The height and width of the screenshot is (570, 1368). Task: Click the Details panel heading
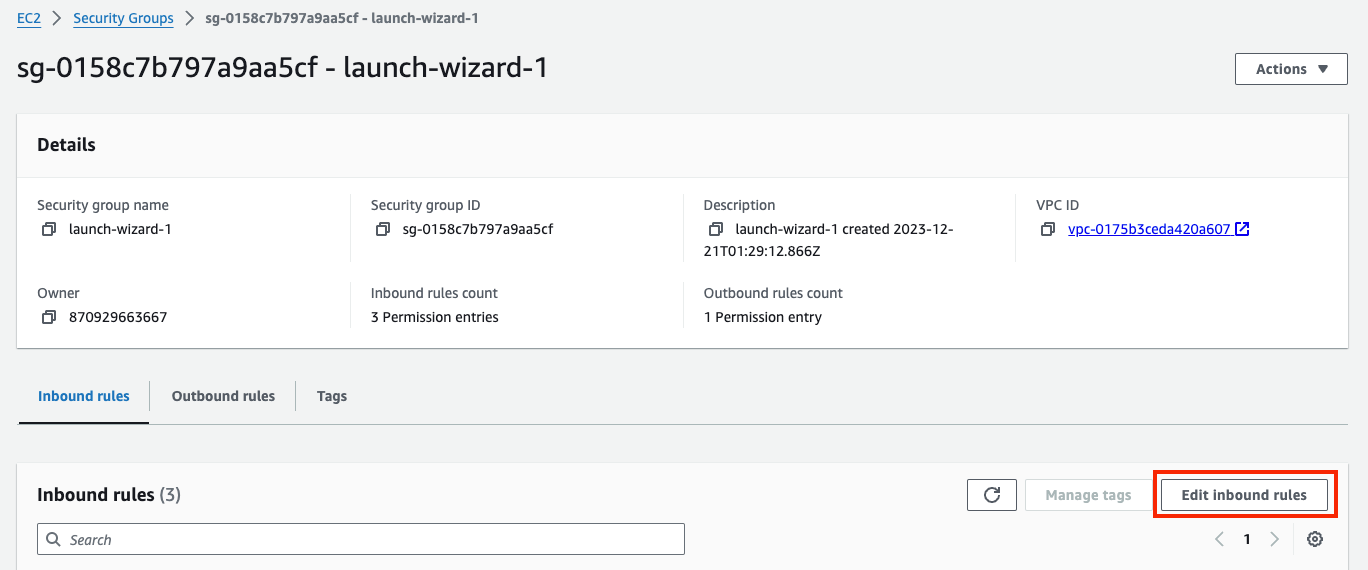66,145
